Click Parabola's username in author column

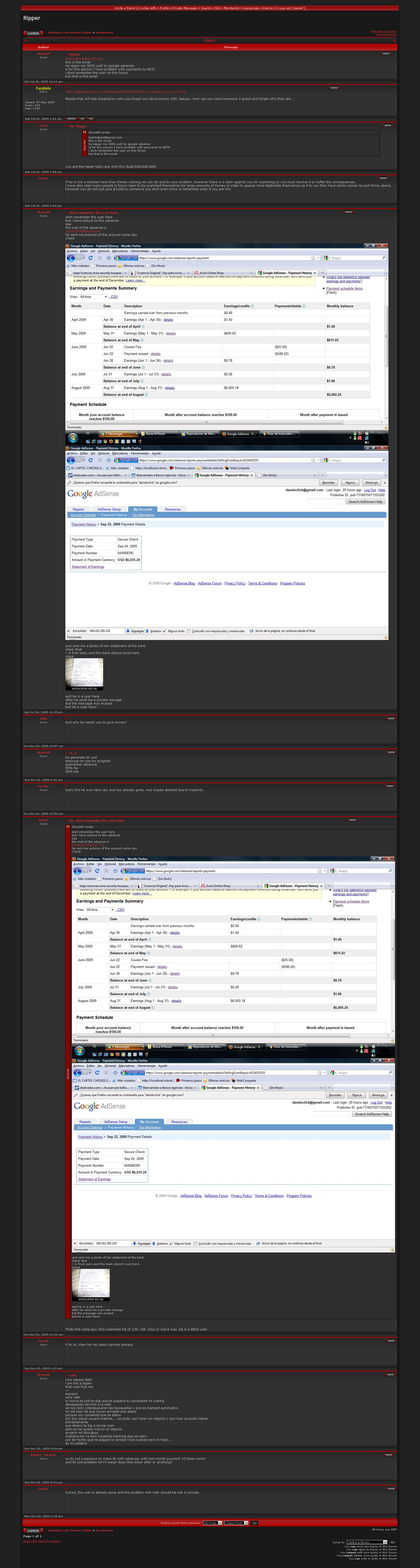tap(43, 88)
